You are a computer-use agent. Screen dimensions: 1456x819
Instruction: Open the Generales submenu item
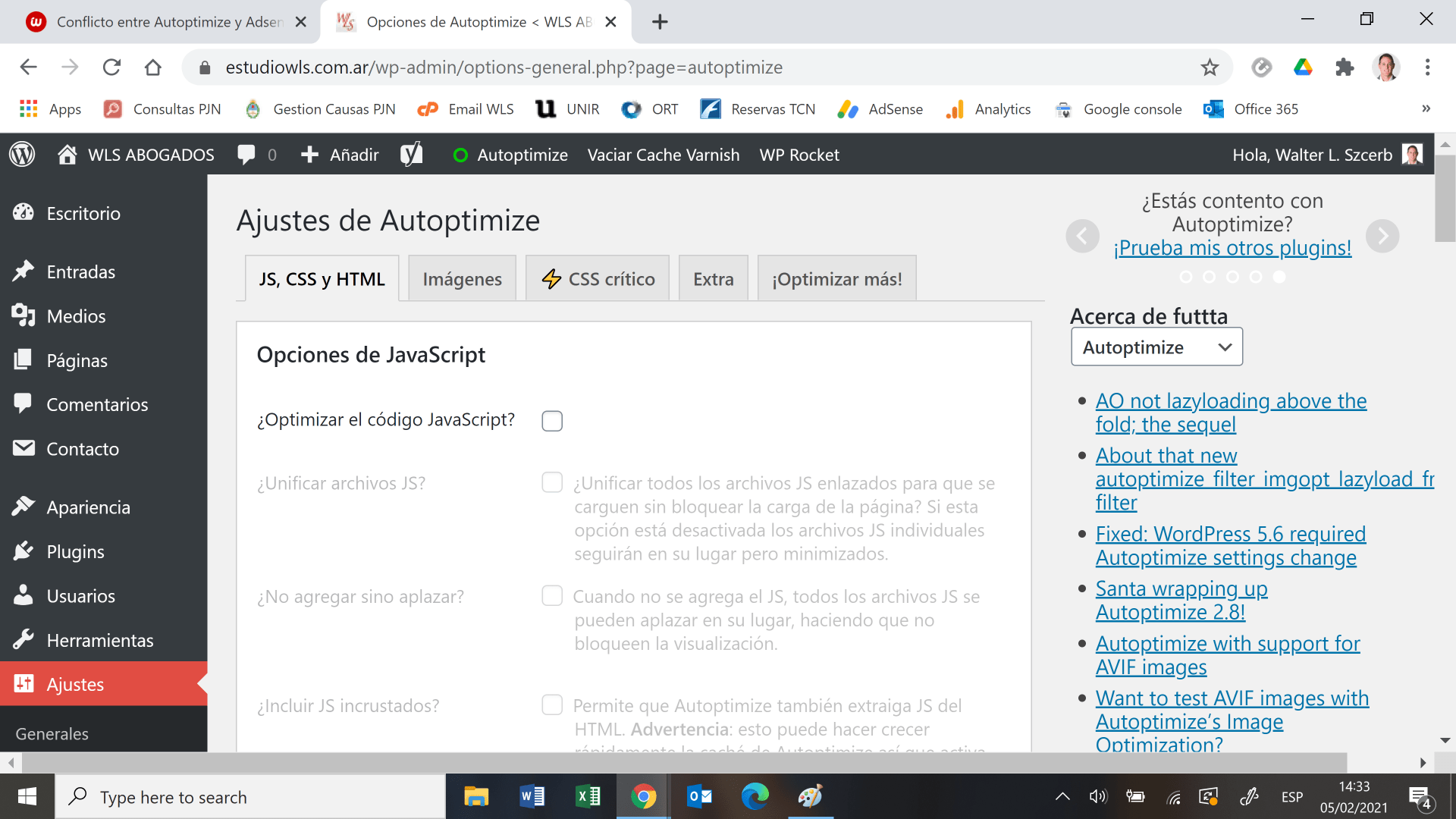(x=52, y=734)
